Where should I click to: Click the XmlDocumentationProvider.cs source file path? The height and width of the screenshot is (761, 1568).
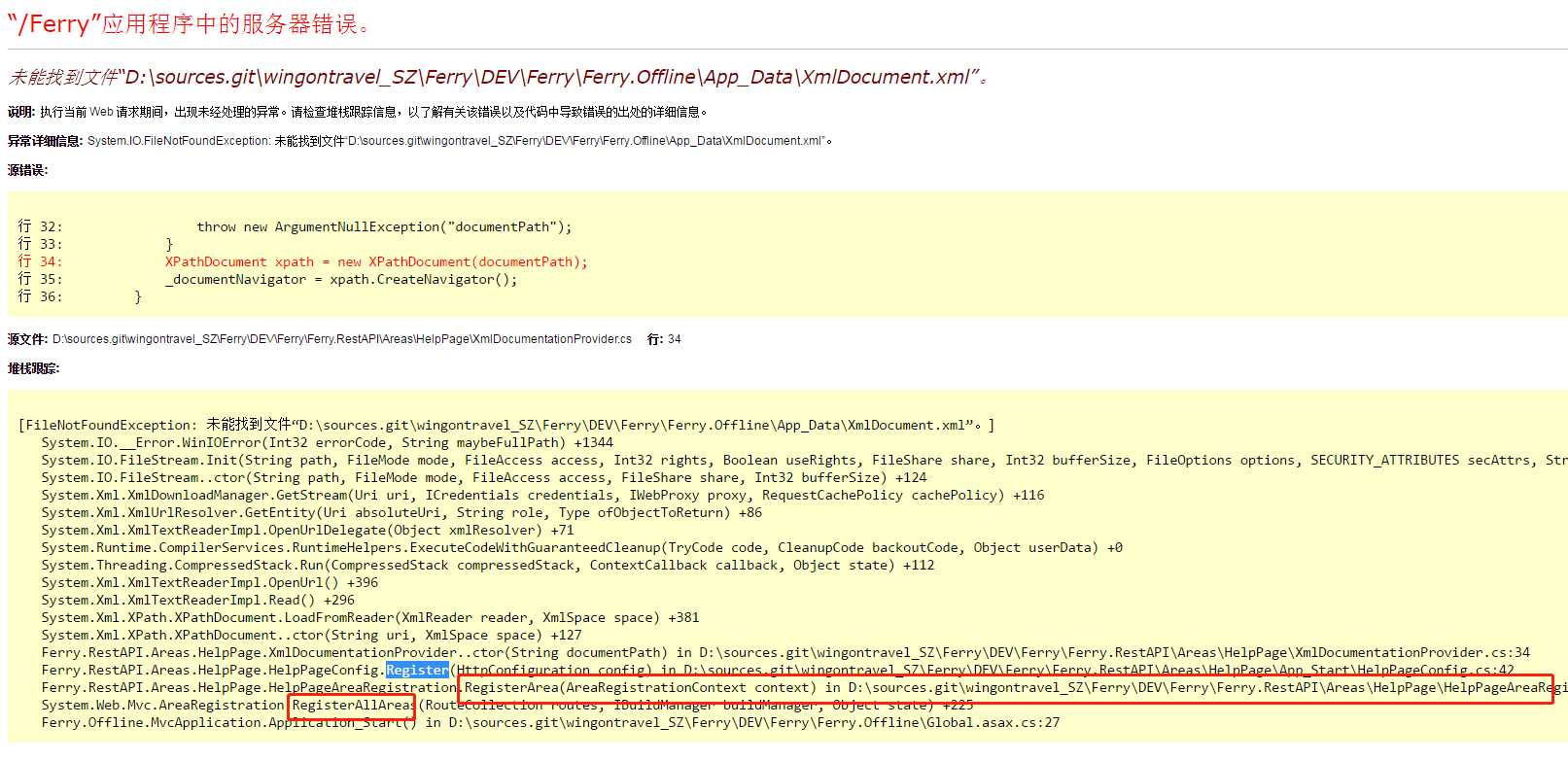tap(342, 339)
